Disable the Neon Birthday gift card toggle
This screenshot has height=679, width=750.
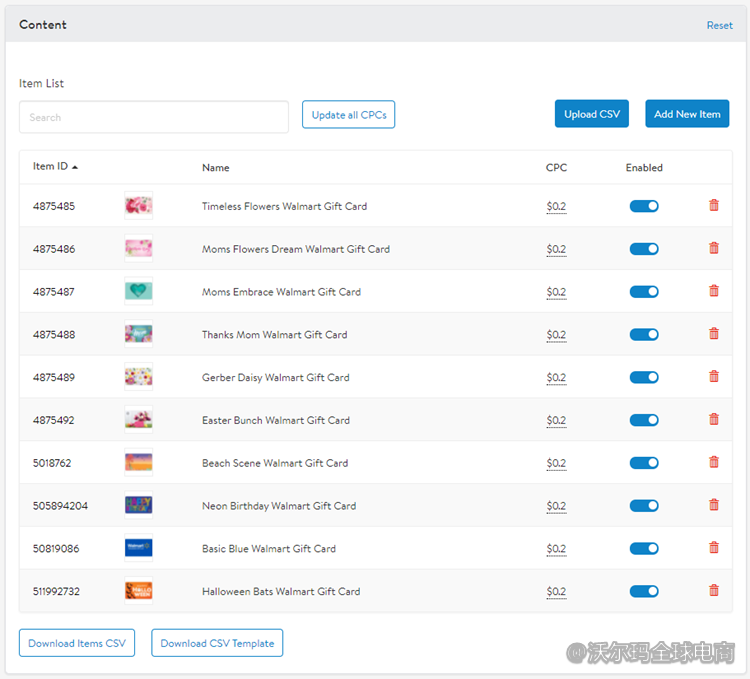tap(644, 506)
